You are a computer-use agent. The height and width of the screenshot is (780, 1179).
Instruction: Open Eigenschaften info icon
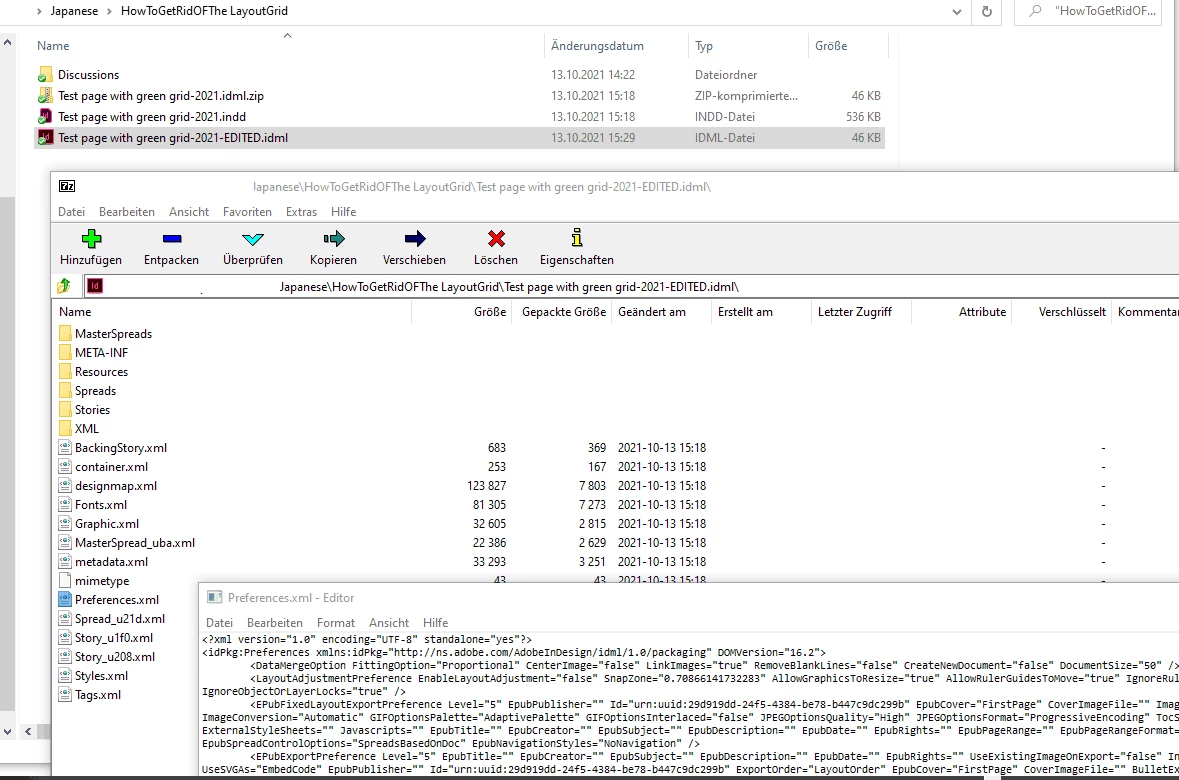point(577,238)
